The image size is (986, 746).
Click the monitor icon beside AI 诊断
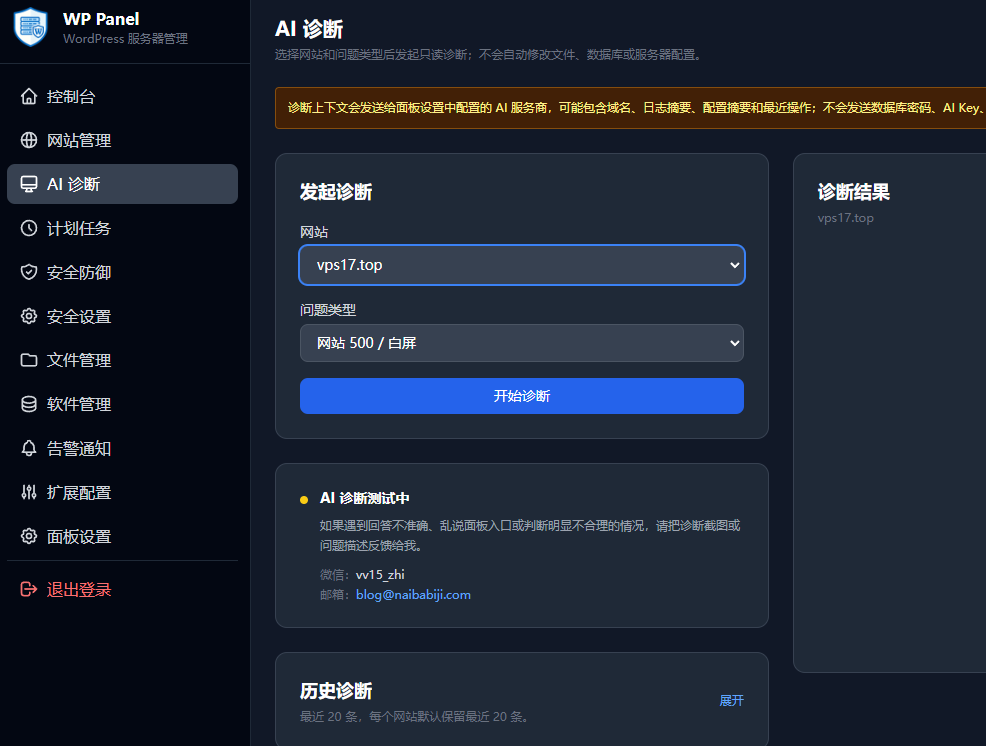click(x=29, y=184)
